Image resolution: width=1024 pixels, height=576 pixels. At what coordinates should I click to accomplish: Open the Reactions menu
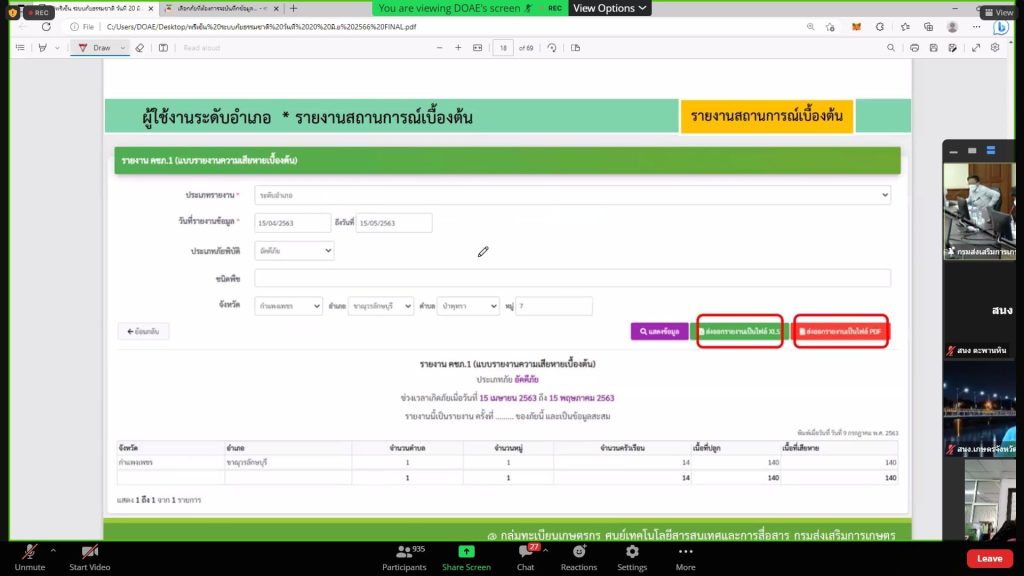[x=579, y=552]
